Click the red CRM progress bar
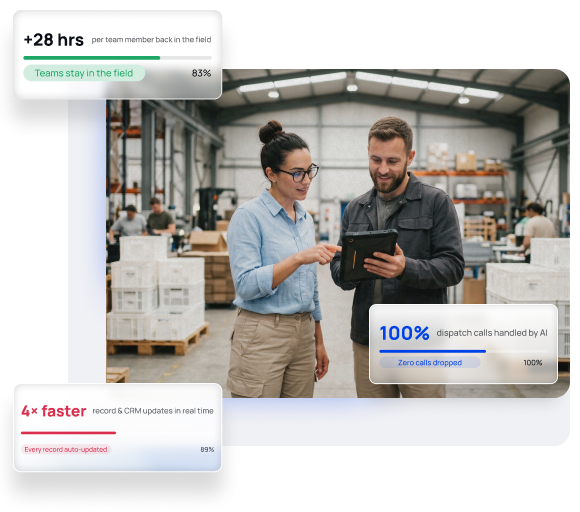580x512 pixels. coord(68,432)
